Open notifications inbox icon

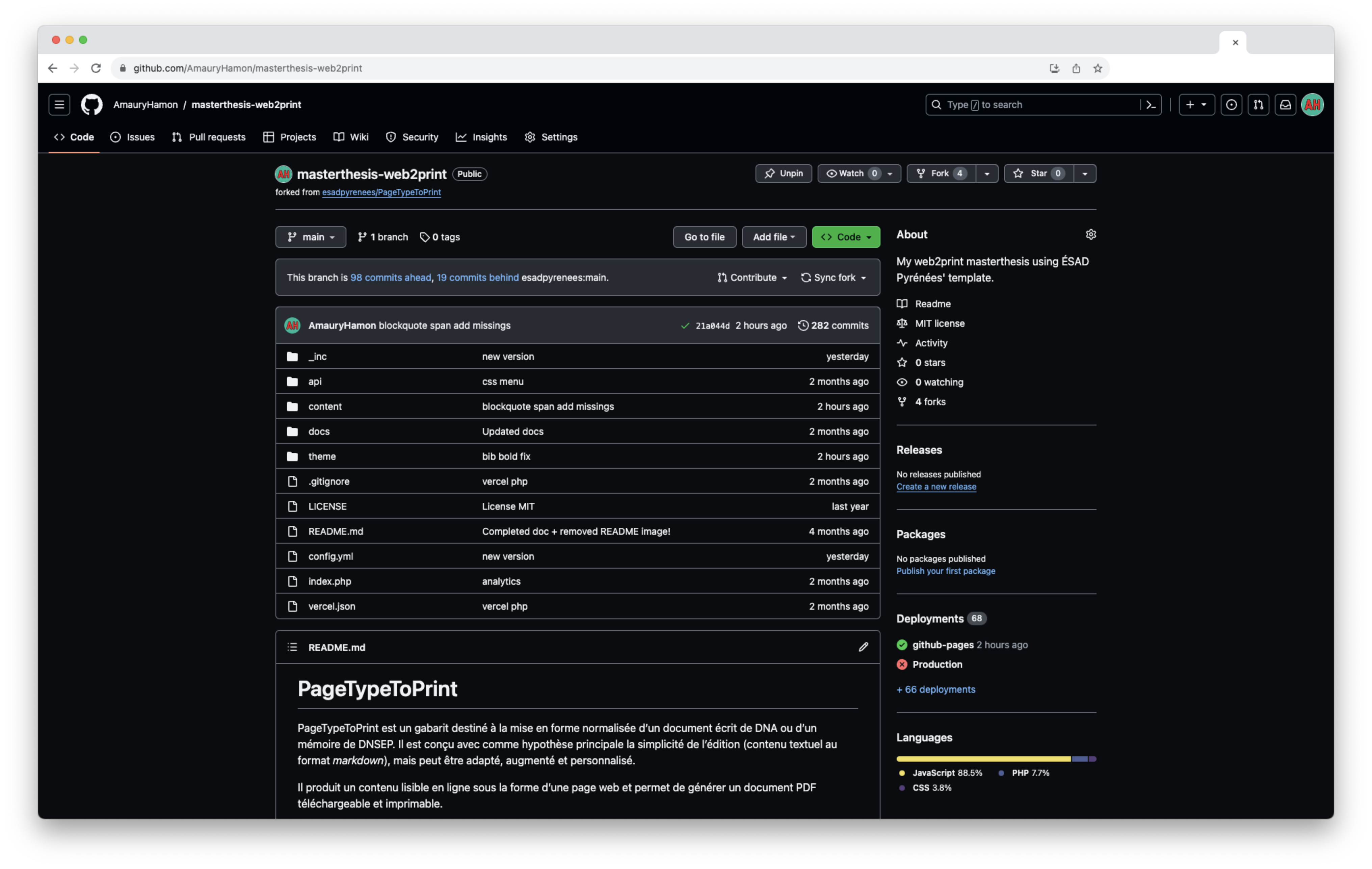coord(1285,105)
